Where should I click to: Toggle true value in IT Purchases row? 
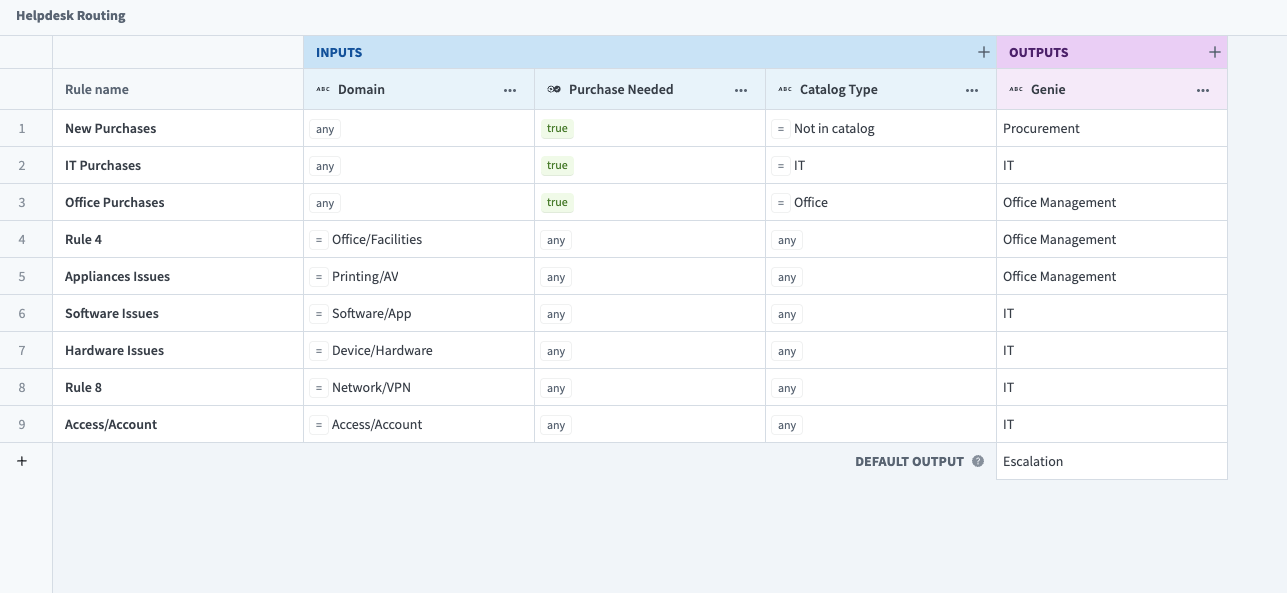[x=557, y=166]
